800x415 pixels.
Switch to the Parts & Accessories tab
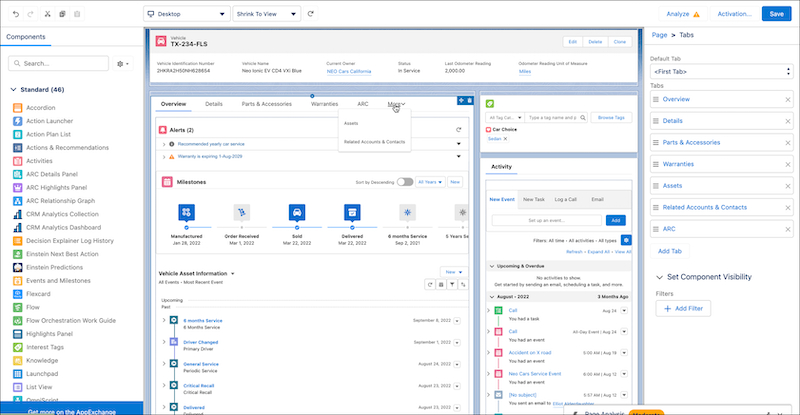point(267,104)
